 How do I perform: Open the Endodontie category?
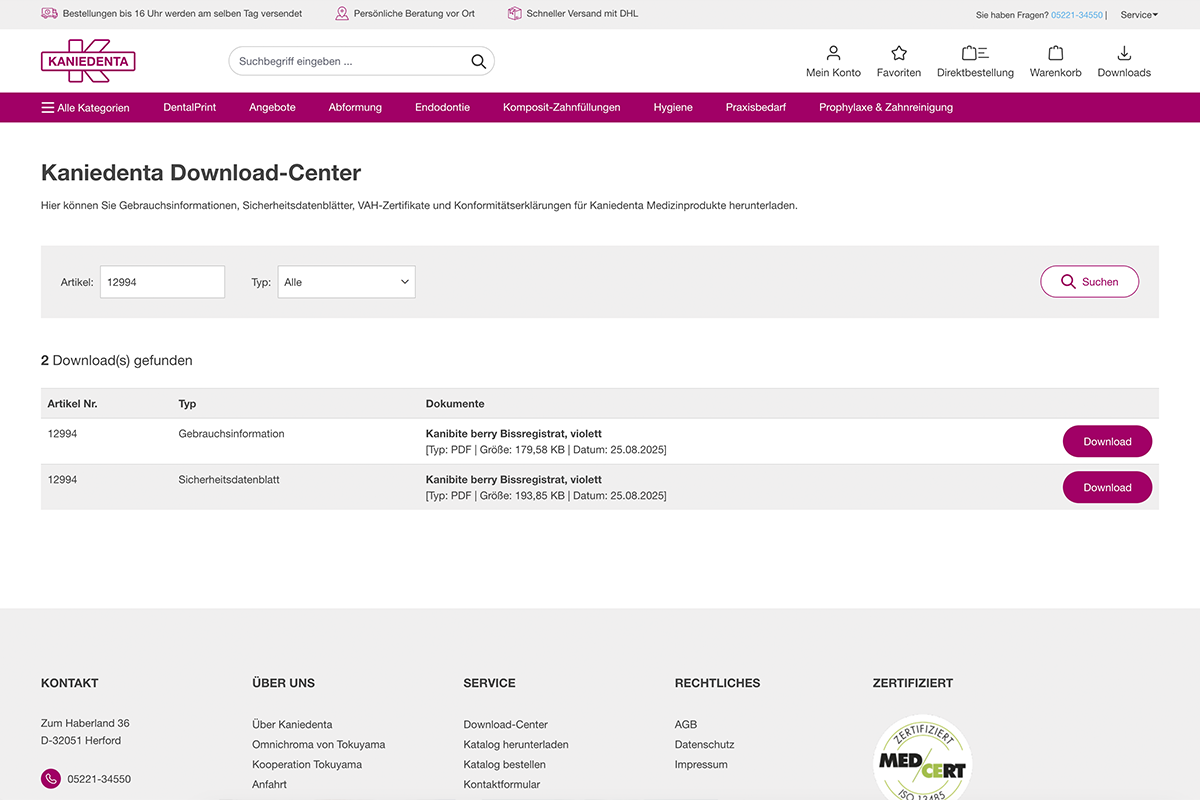442,107
